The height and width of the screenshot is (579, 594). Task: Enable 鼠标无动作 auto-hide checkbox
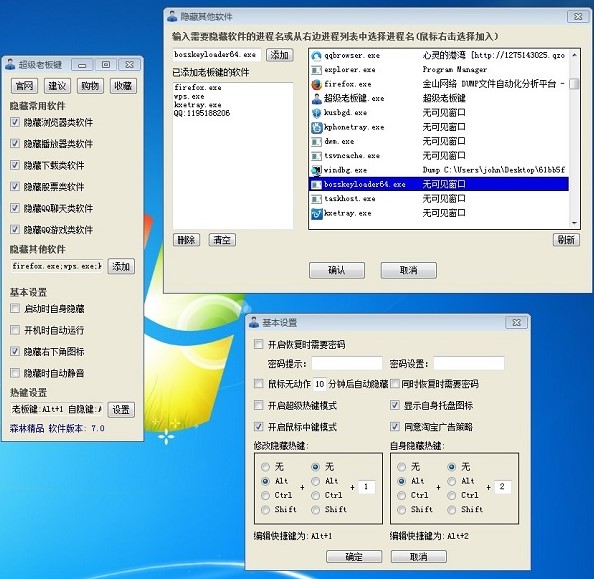click(x=258, y=383)
